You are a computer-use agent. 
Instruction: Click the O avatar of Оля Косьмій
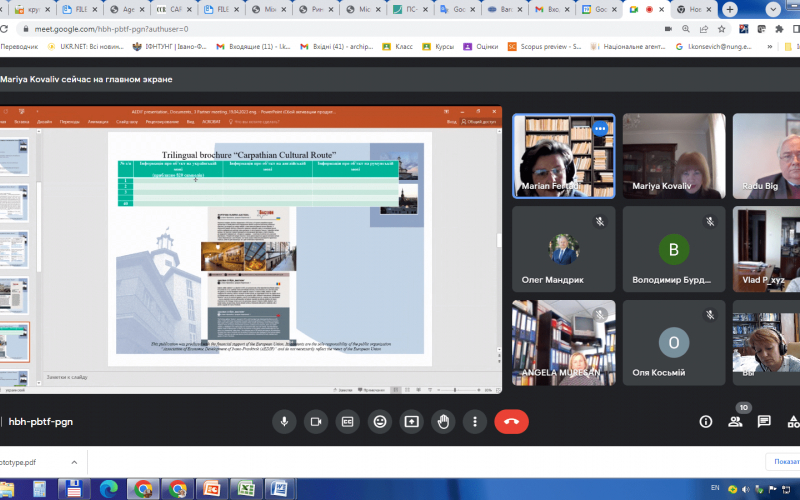(x=673, y=342)
